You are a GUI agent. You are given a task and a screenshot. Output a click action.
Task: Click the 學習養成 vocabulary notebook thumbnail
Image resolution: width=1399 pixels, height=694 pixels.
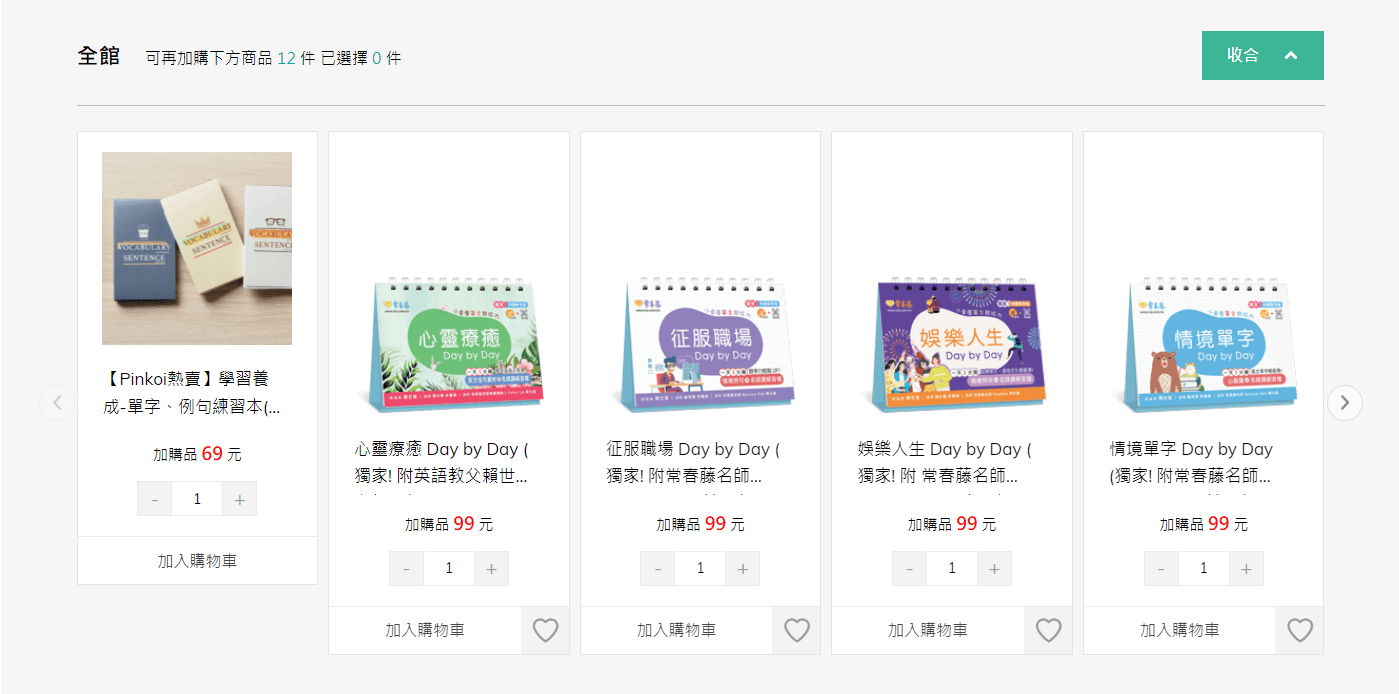(x=196, y=248)
